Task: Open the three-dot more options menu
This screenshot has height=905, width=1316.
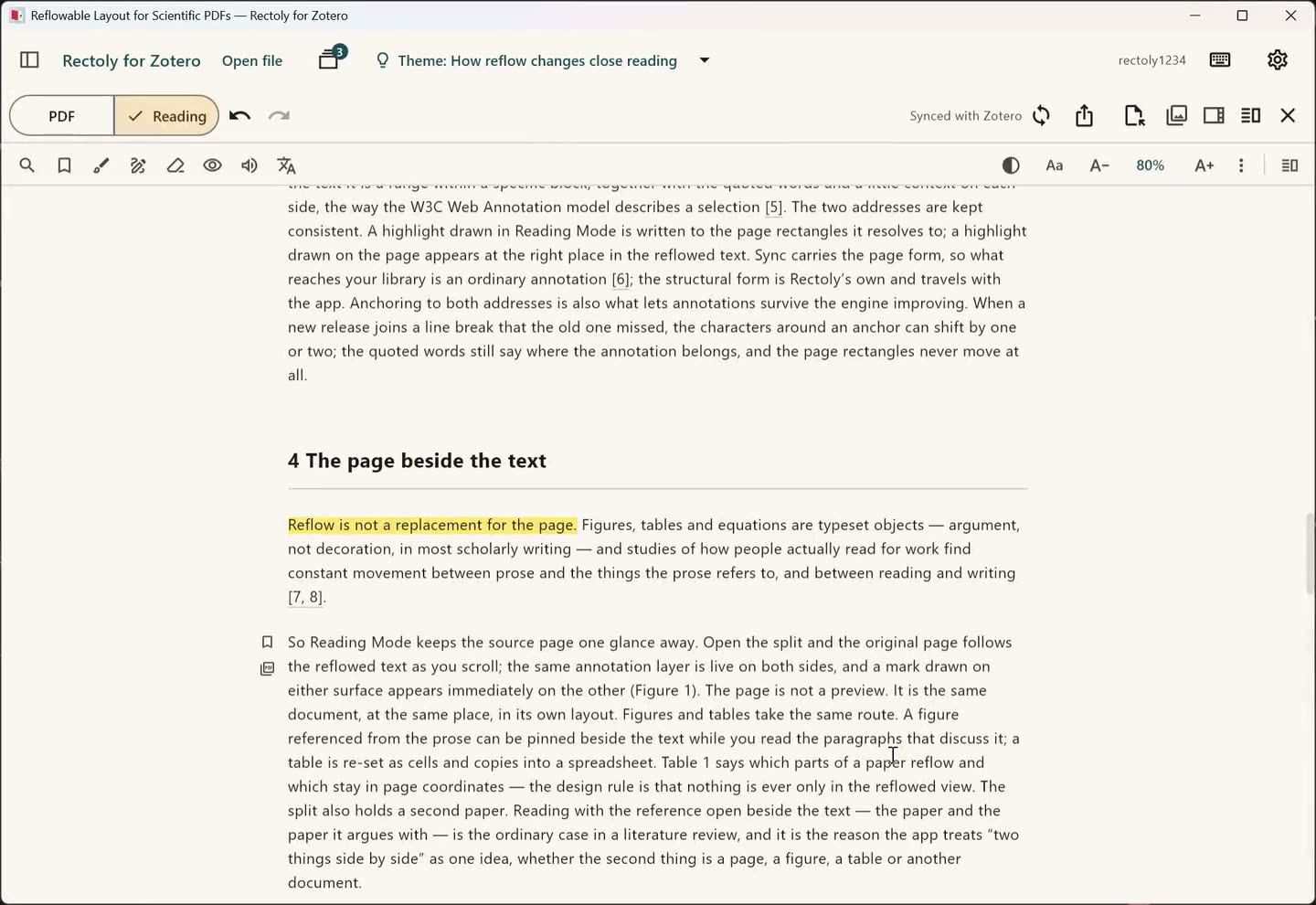Action: coord(1241,165)
